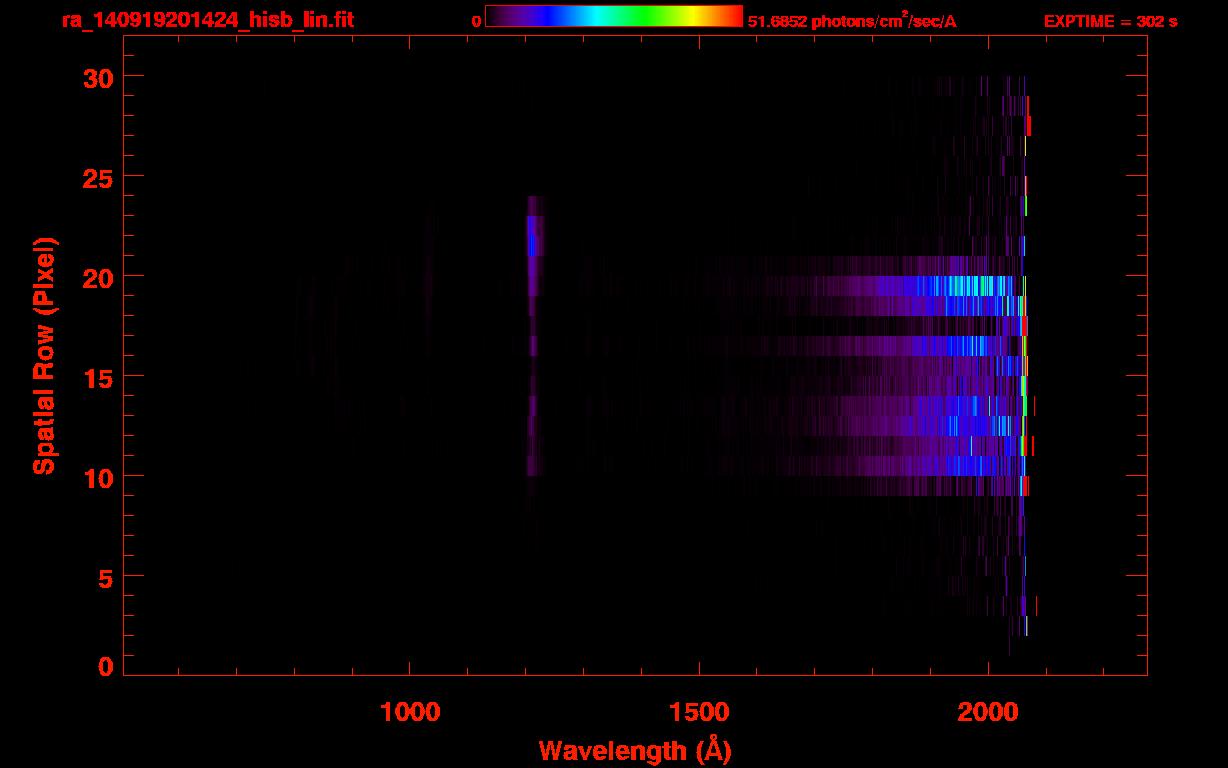
Task: Click the color bar minimum value 0
Action: click(476, 21)
